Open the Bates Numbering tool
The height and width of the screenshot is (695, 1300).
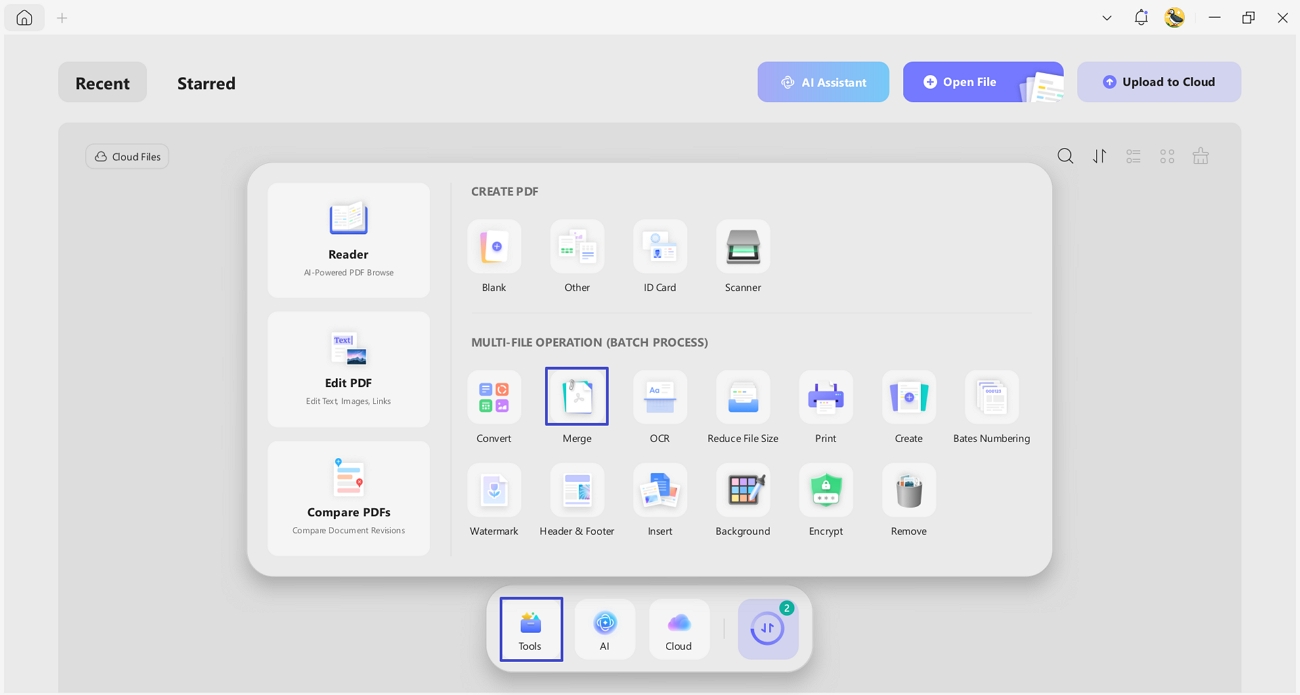(992, 408)
